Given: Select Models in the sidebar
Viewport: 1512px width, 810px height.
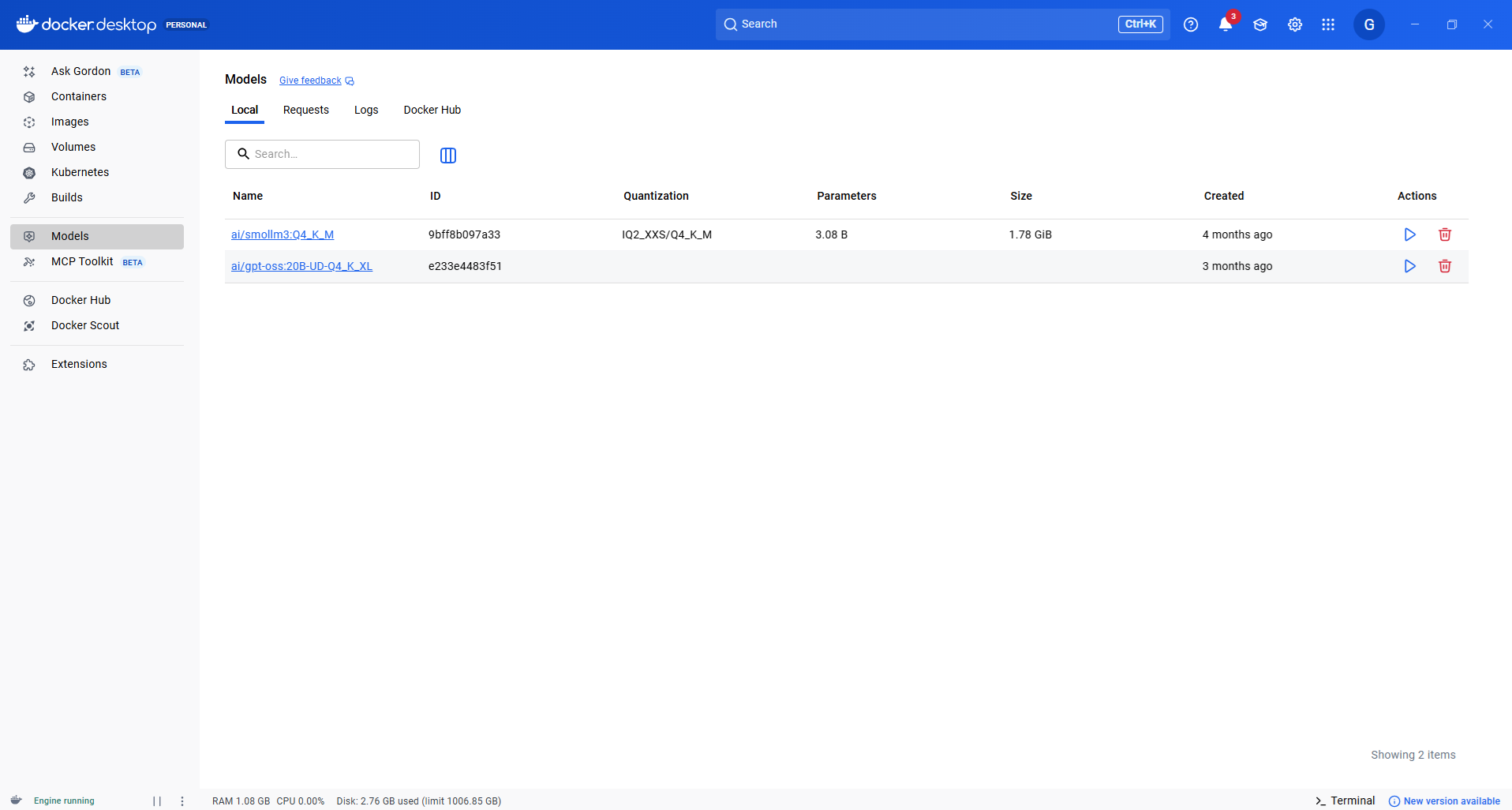Looking at the screenshot, I should [x=96, y=236].
